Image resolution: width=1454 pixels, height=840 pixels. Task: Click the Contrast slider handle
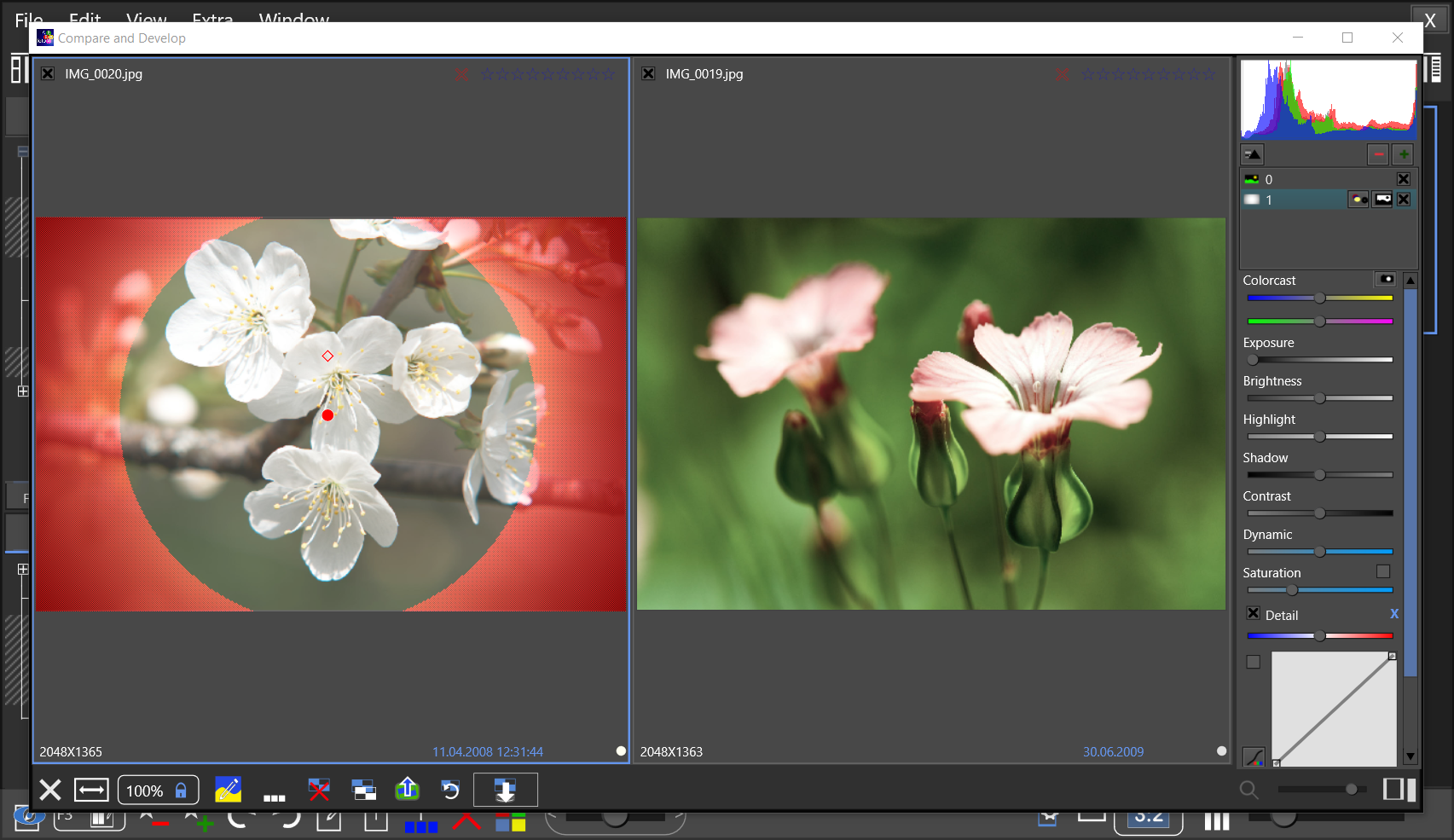point(1319,513)
